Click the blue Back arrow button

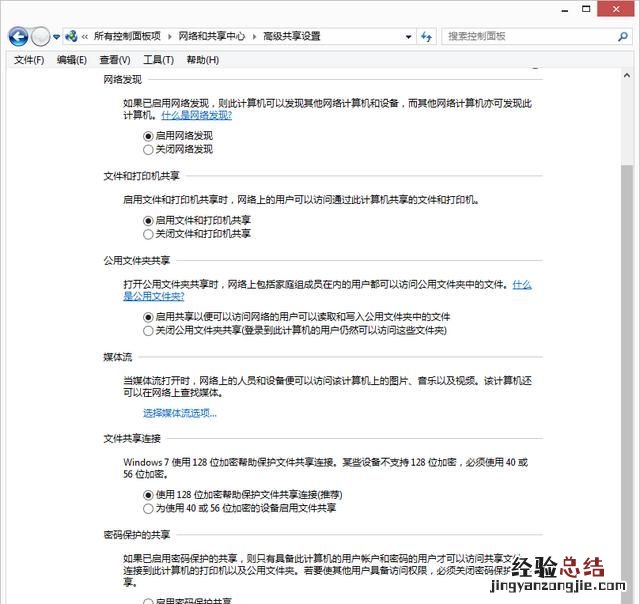coord(18,37)
